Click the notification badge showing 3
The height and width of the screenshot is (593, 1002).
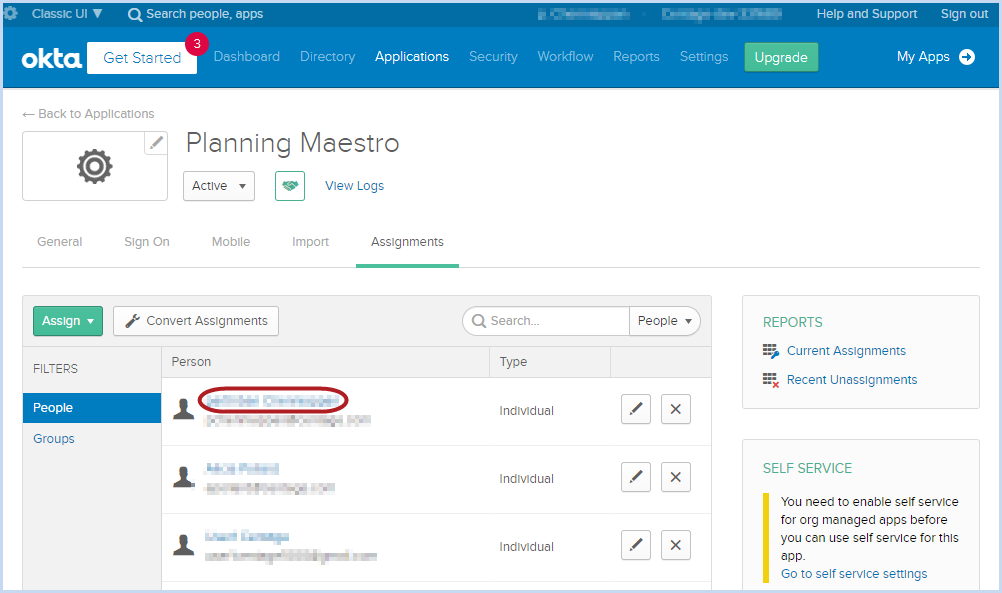(x=197, y=44)
